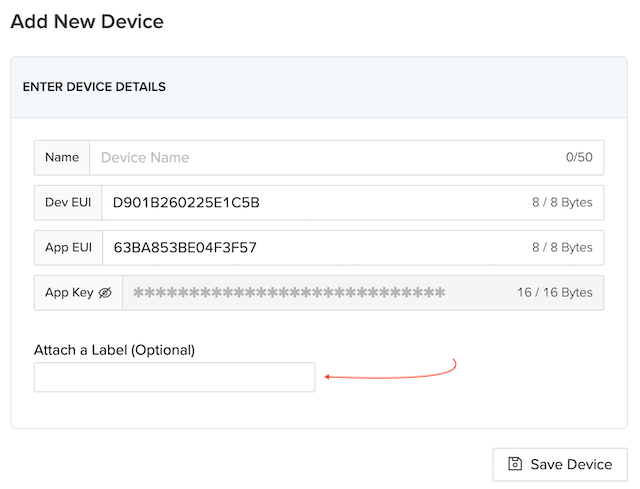Screen dimensions: 640x489
Task: Click the App EUI 8 / 8 Bytes counter
Action: [562, 247]
